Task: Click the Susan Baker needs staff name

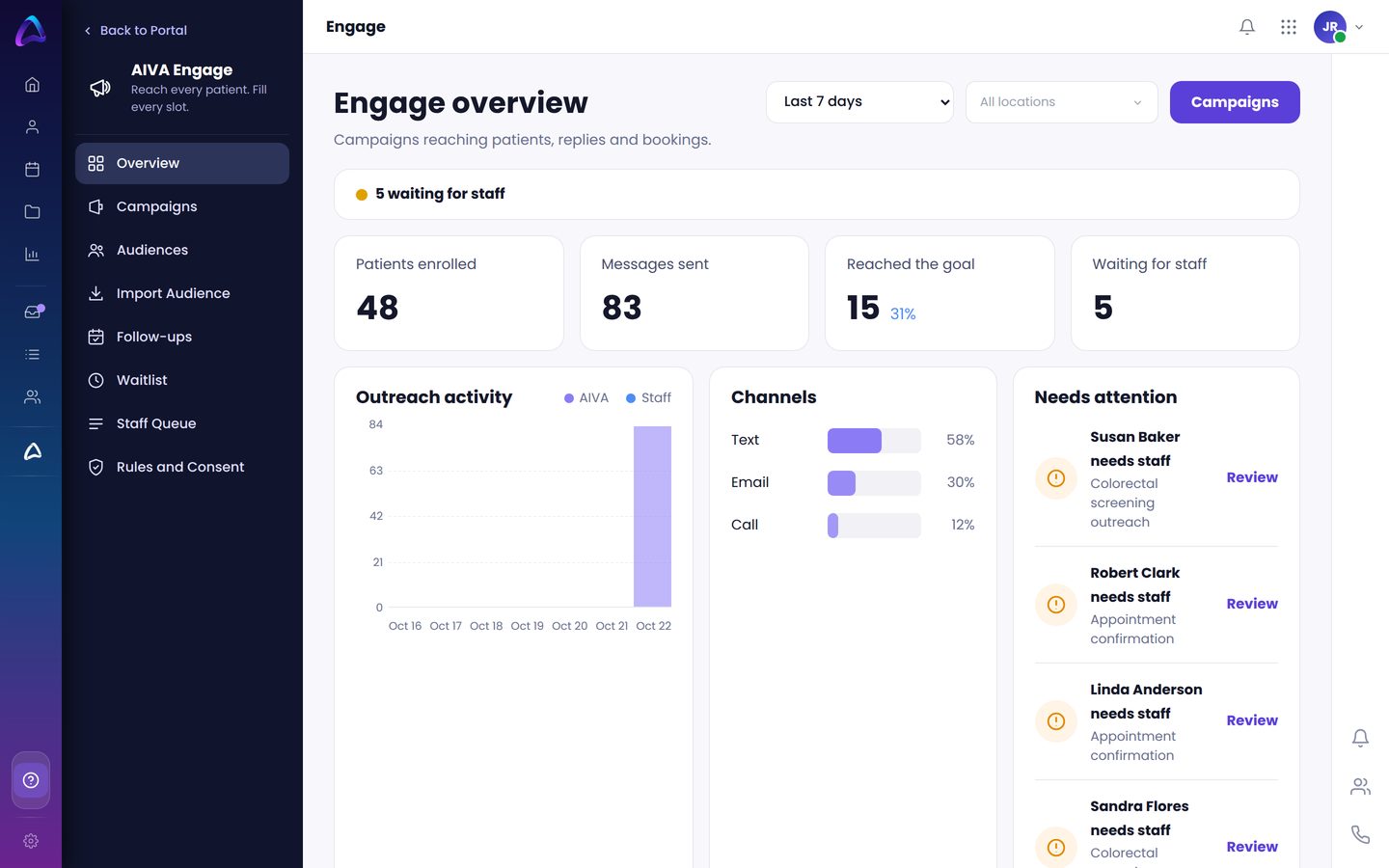Action: (1135, 448)
